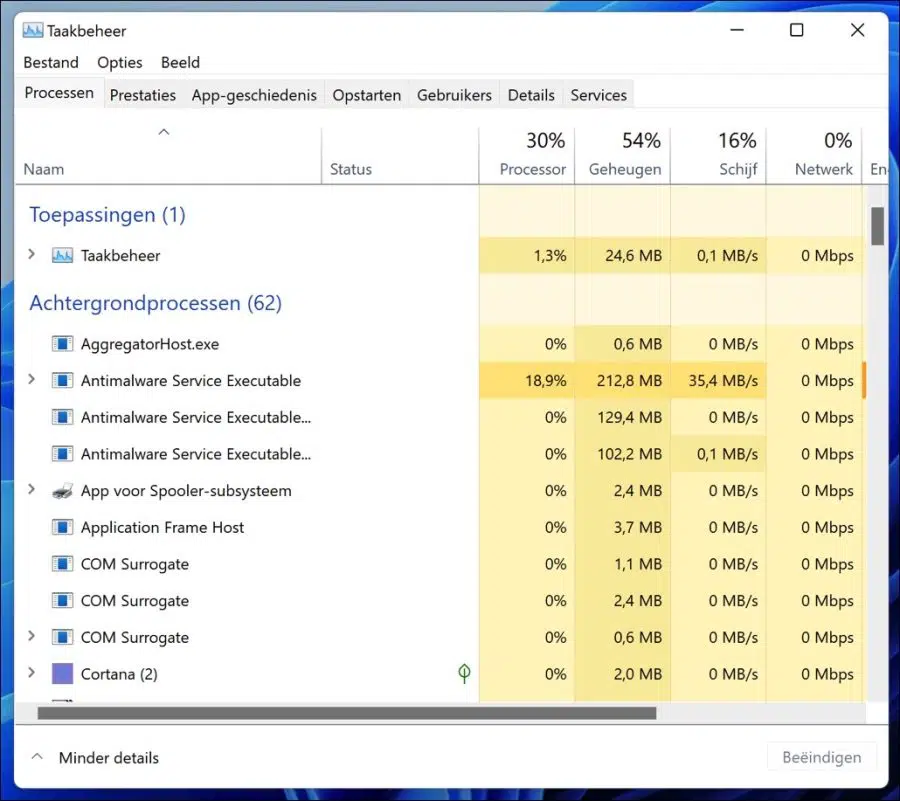Click the 1,3% processor value of Taakbeheer

pyautogui.click(x=550, y=255)
